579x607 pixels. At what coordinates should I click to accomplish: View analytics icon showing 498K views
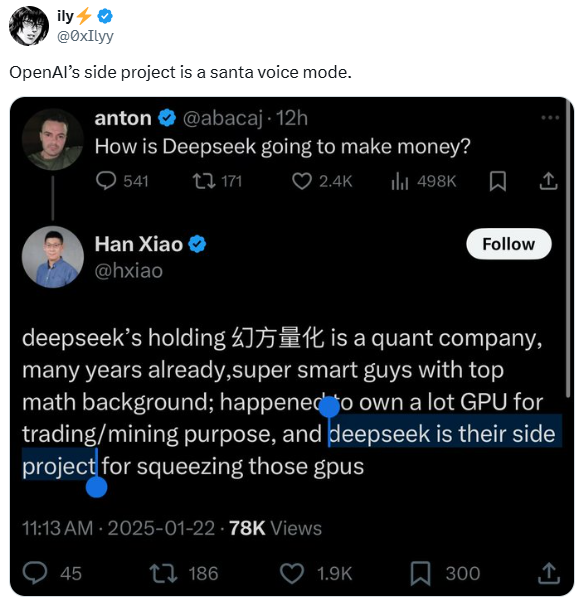click(399, 181)
